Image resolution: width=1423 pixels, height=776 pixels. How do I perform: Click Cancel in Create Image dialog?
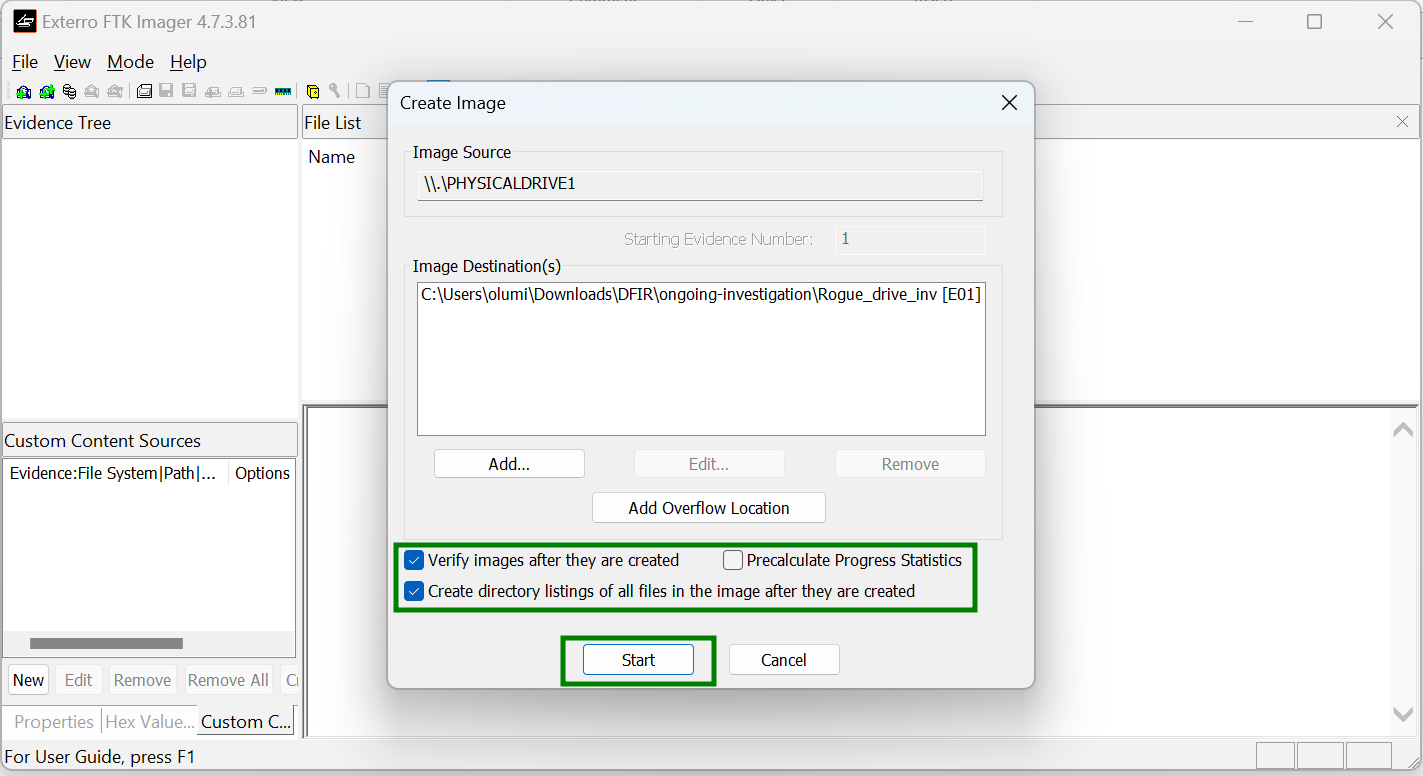(x=784, y=660)
